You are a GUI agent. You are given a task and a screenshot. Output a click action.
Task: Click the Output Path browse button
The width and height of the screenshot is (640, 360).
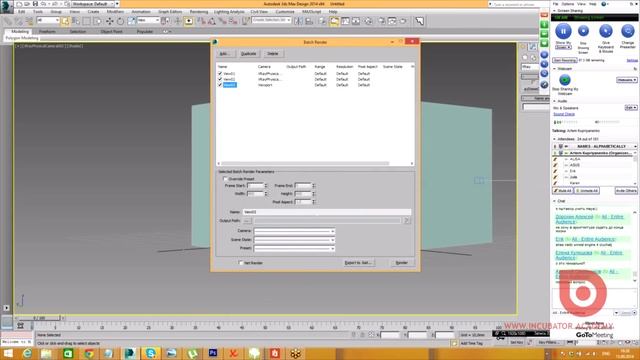[247, 221]
